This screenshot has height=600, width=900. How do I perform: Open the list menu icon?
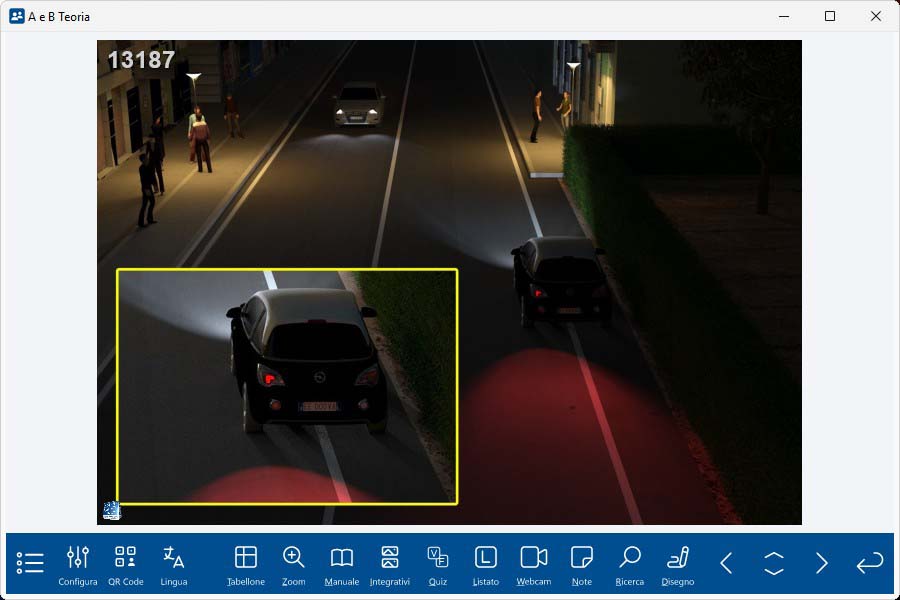coord(30,563)
